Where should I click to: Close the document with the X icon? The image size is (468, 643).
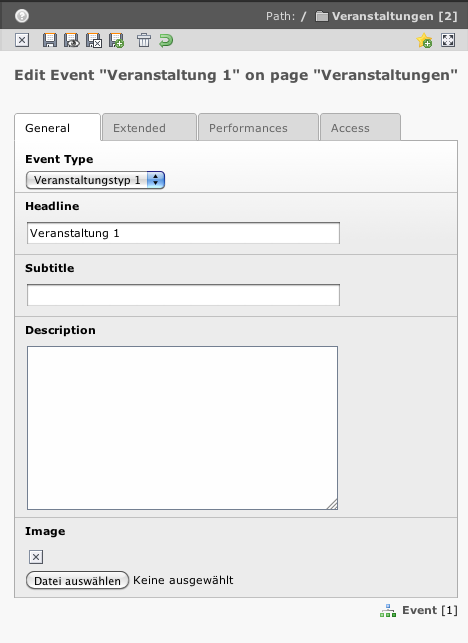pos(22,40)
